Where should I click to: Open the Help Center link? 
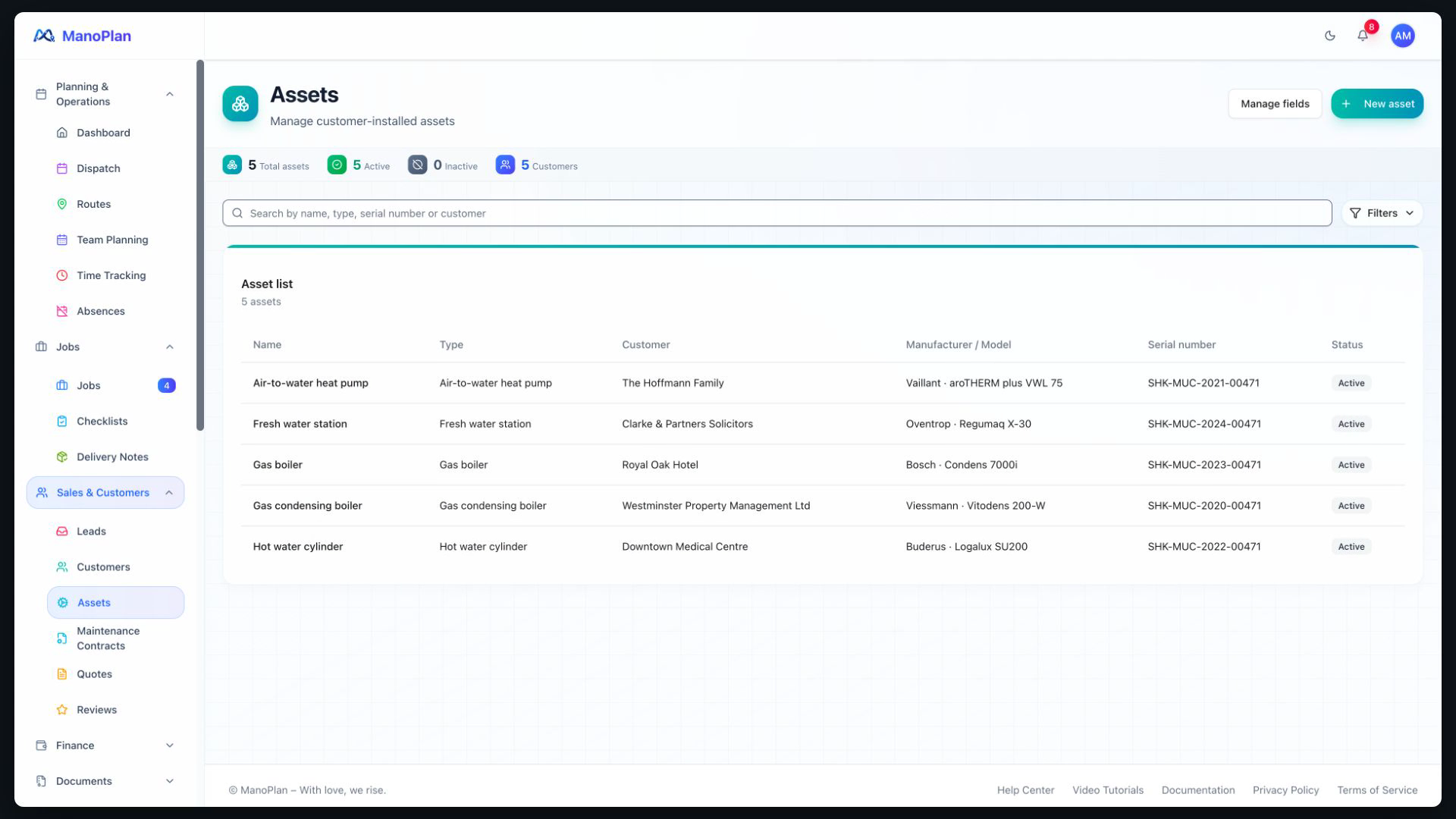[x=1025, y=790]
